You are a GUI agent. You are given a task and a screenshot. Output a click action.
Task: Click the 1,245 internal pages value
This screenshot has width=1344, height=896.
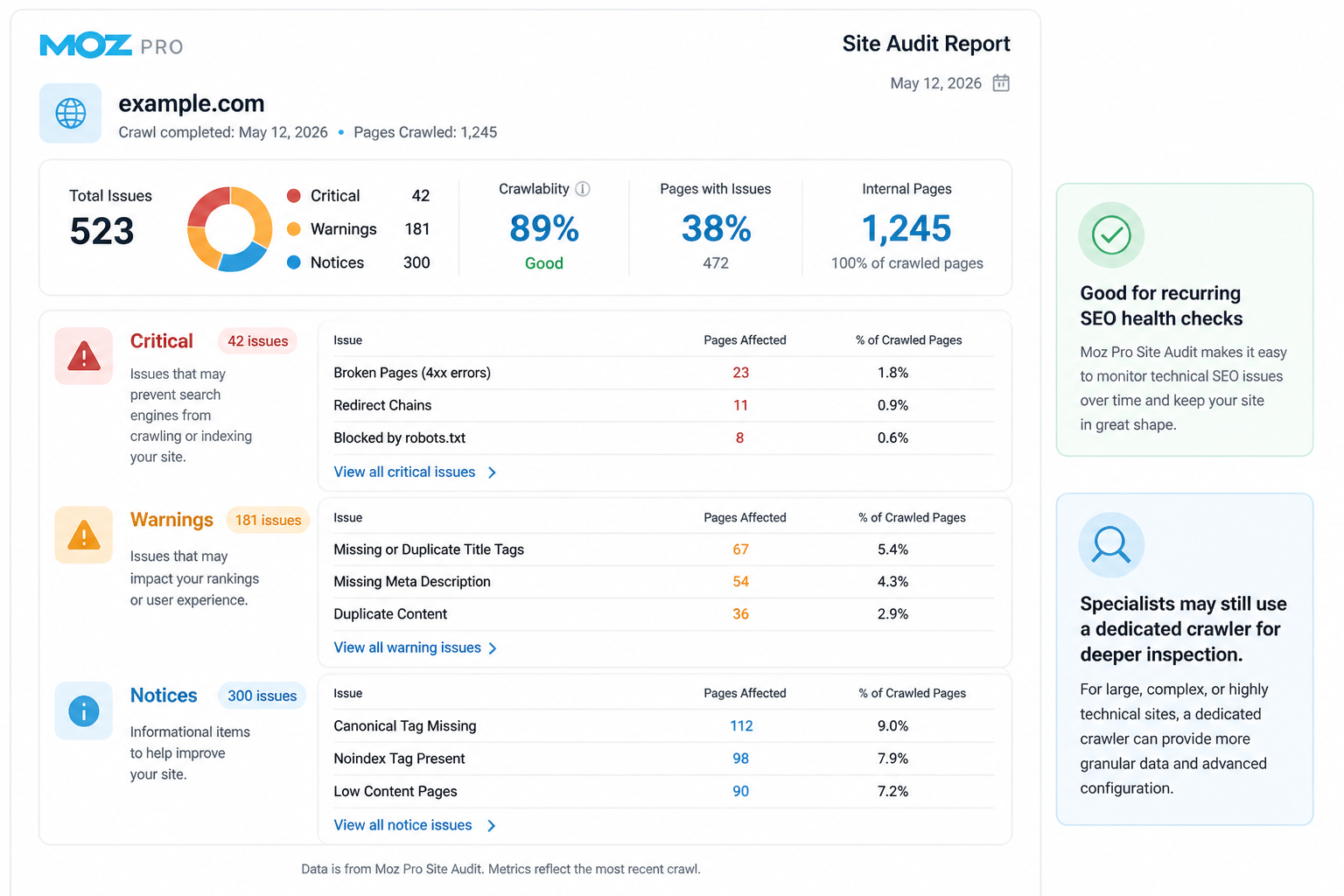tap(906, 228)
